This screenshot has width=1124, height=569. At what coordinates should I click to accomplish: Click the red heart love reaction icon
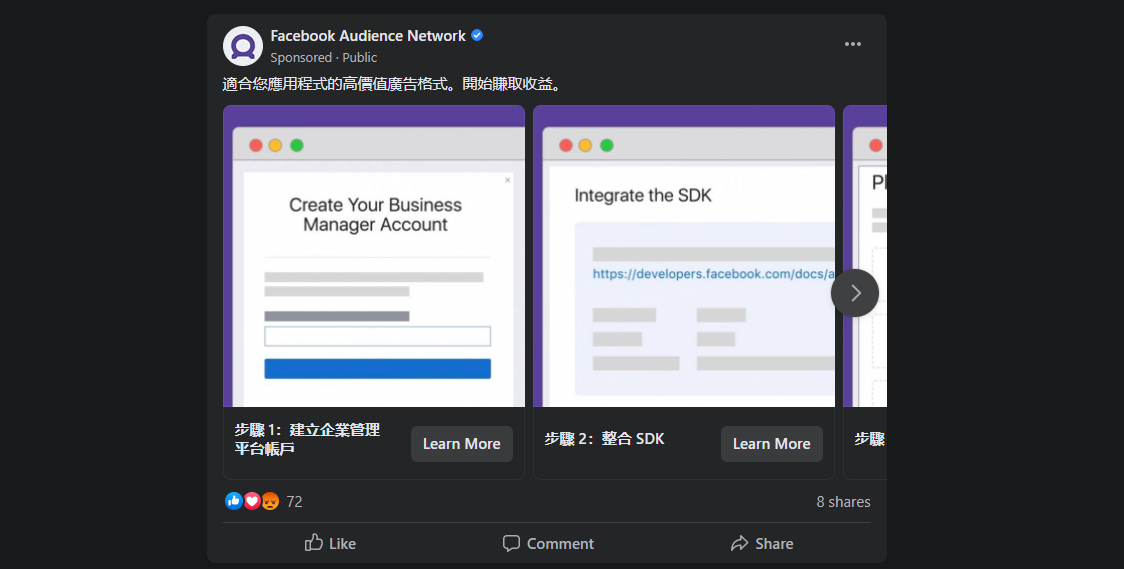252,501
